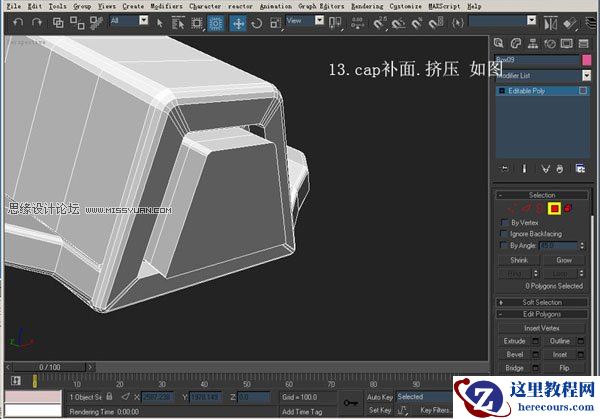Toggle the 2.5D Snaps magnet icon
The width and height of the screenshot is (600, 419).
(x=379, y=23)
